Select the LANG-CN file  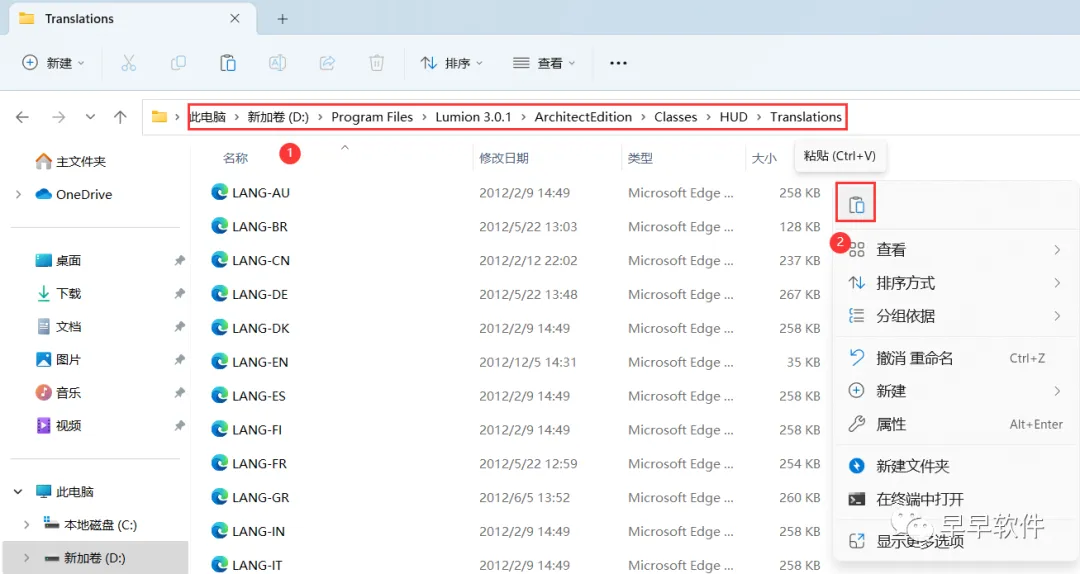(x=251, y=260)
